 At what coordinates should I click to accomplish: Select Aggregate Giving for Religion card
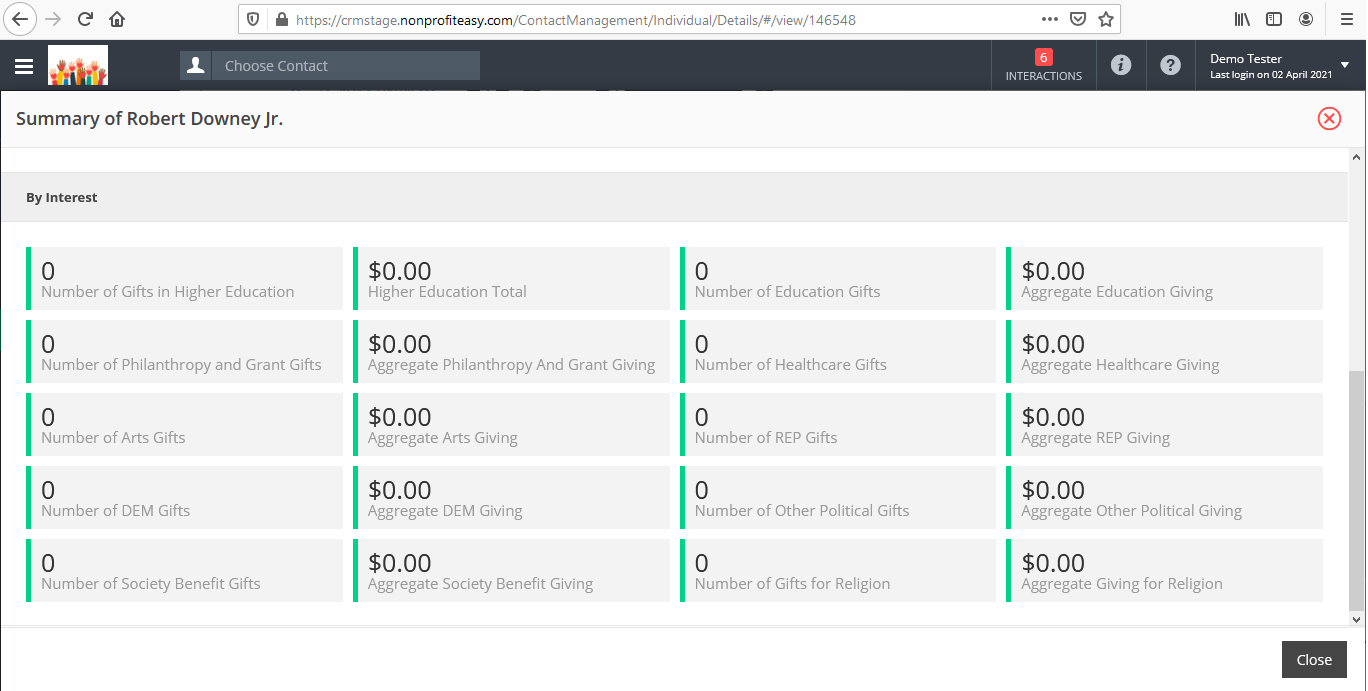tap(1164, 571)
